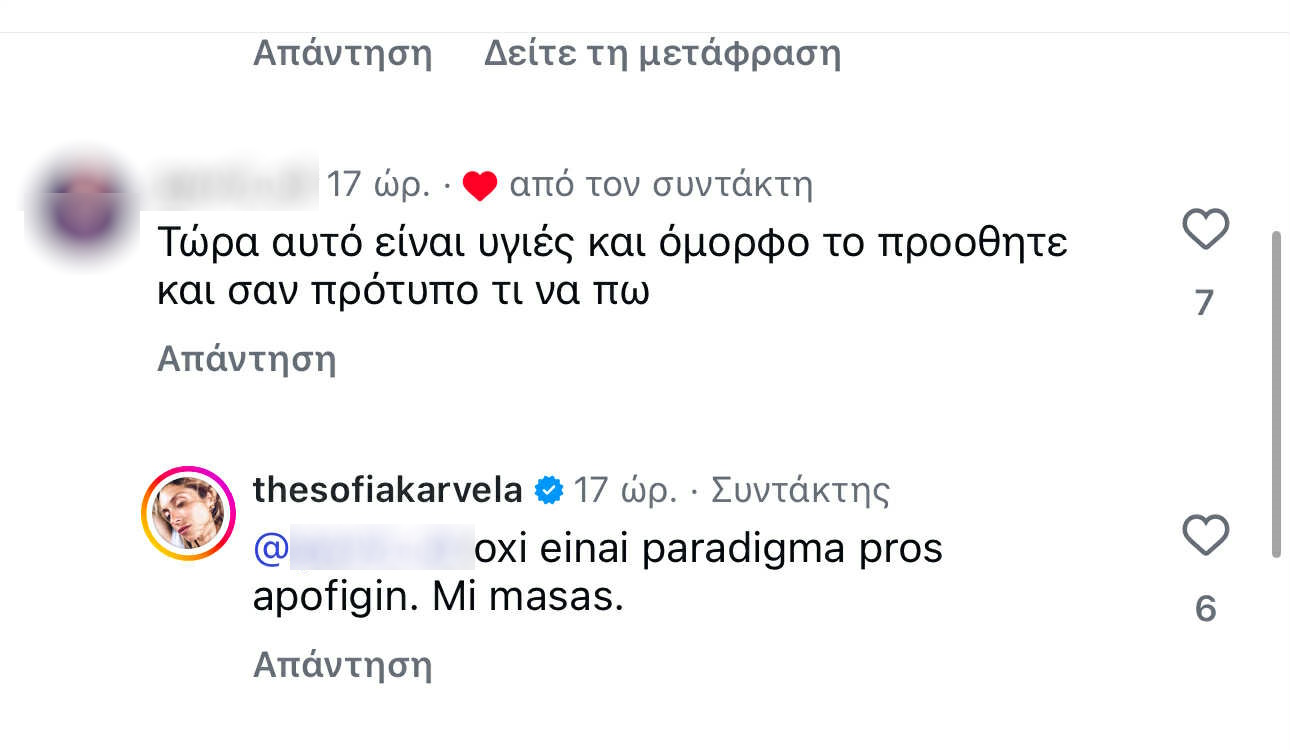
Task: Click 'Απάντηση' under thesofiakarvela's reply
Action: click(x=342, y=664)
